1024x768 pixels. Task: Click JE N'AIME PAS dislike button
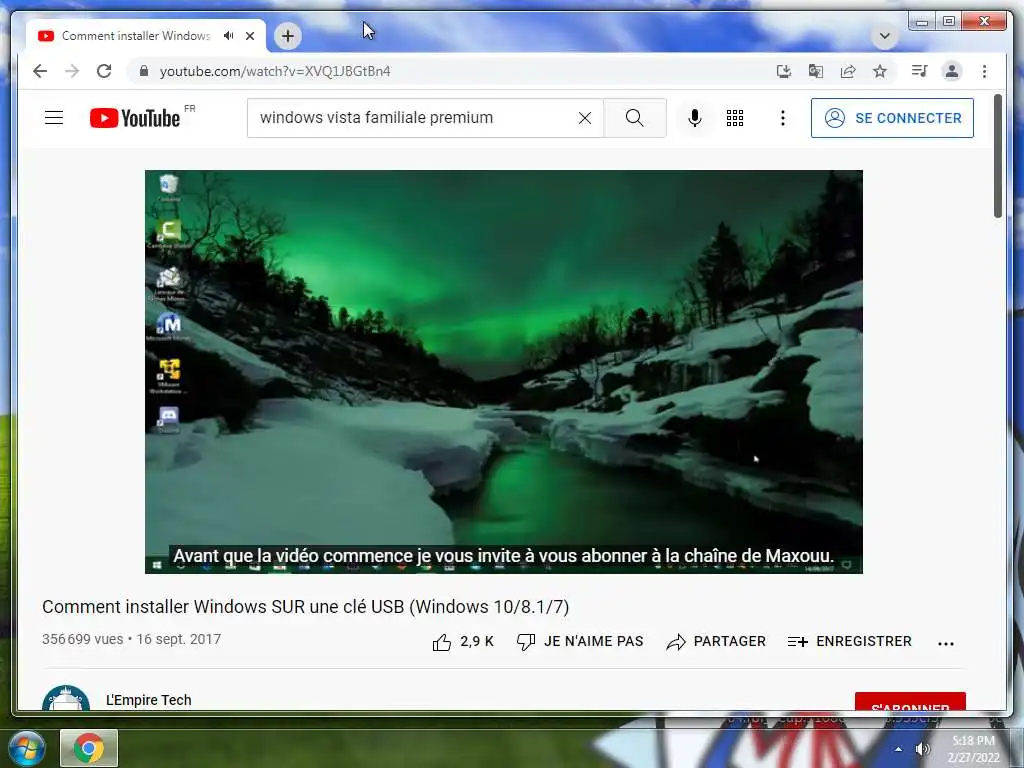pos(580,642)
